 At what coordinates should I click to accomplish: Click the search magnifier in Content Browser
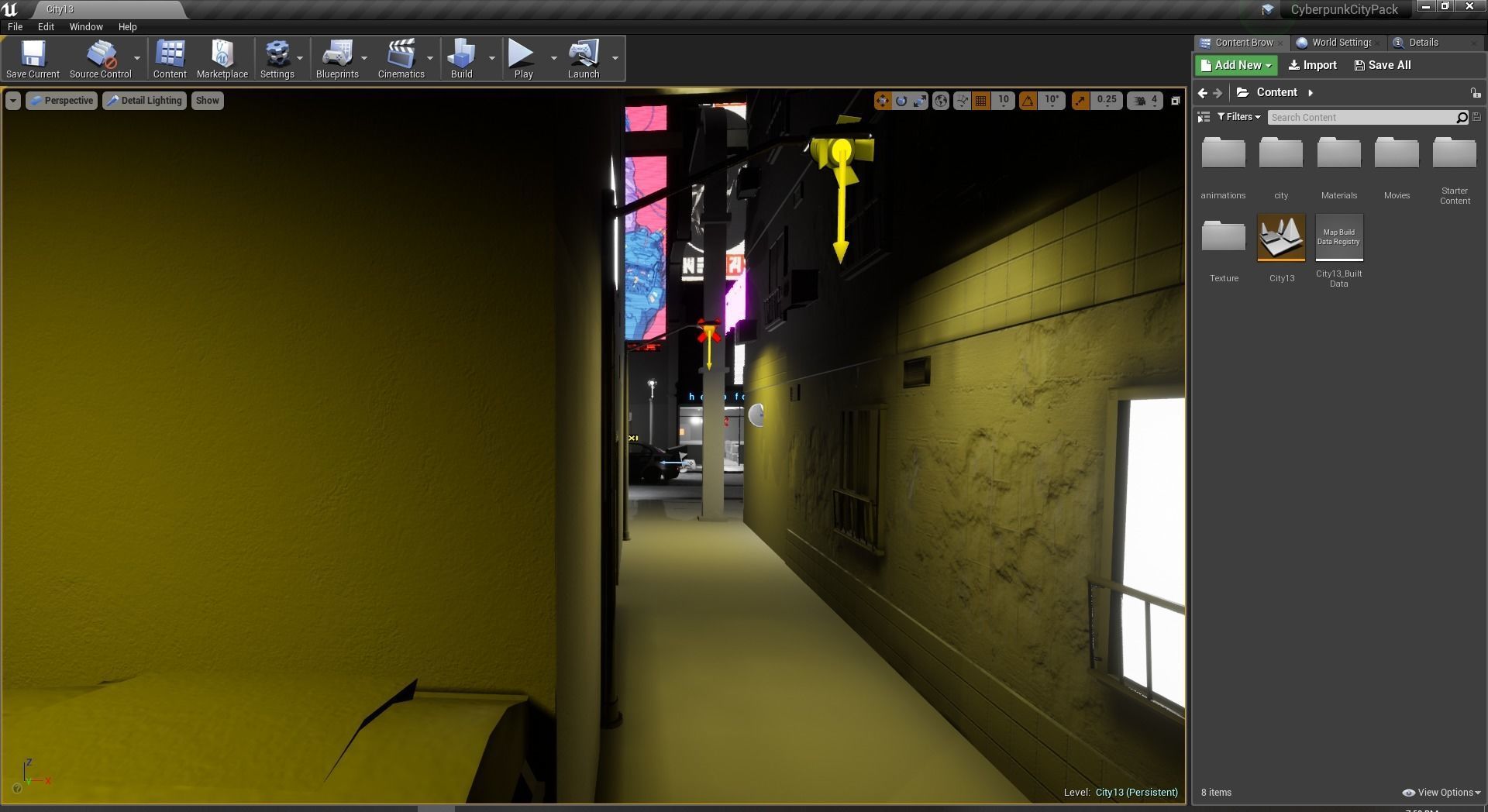click(x=1462, y=118)
